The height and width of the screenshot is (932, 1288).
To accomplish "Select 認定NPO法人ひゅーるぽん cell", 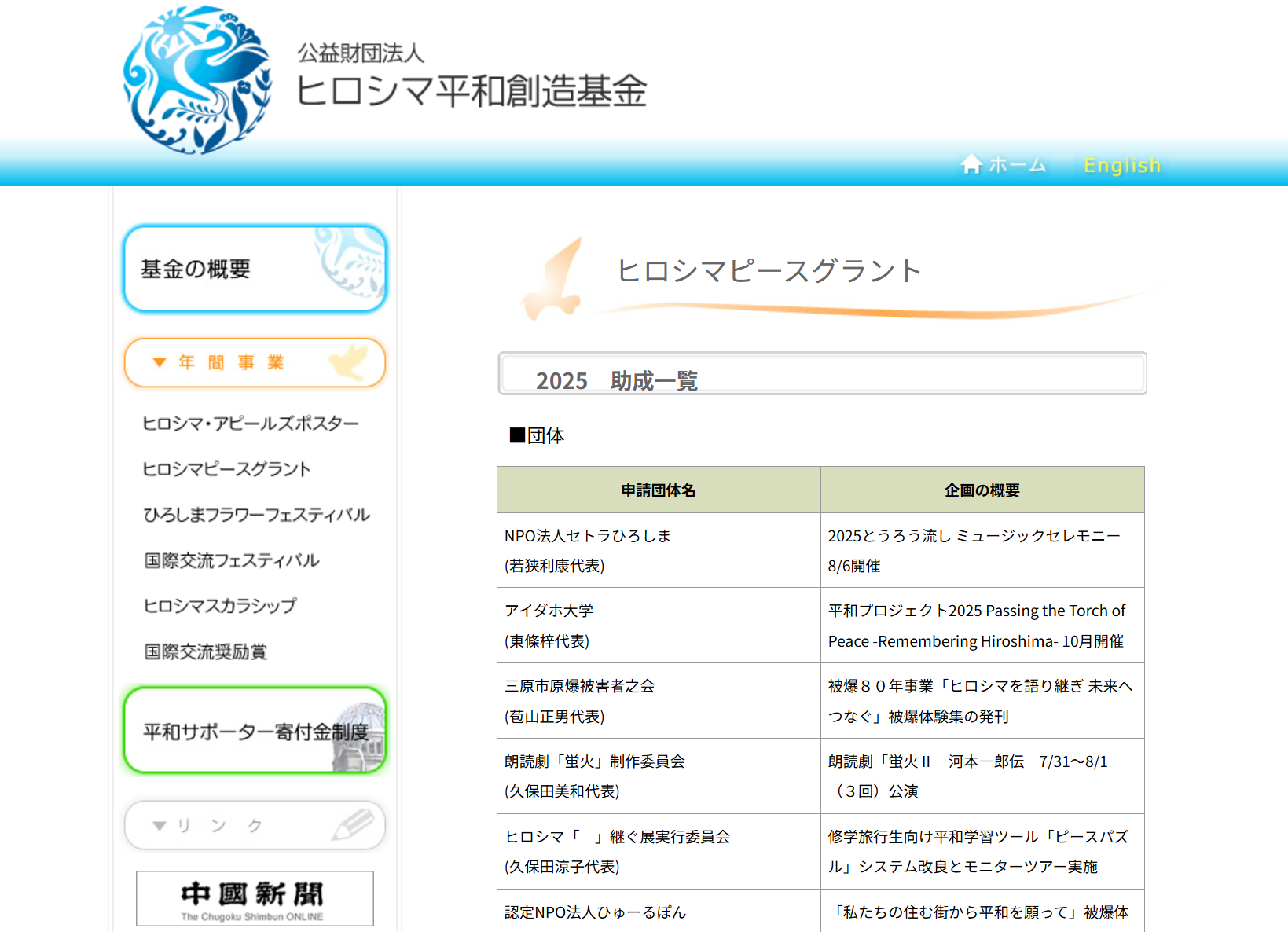I will pos(659,912).
